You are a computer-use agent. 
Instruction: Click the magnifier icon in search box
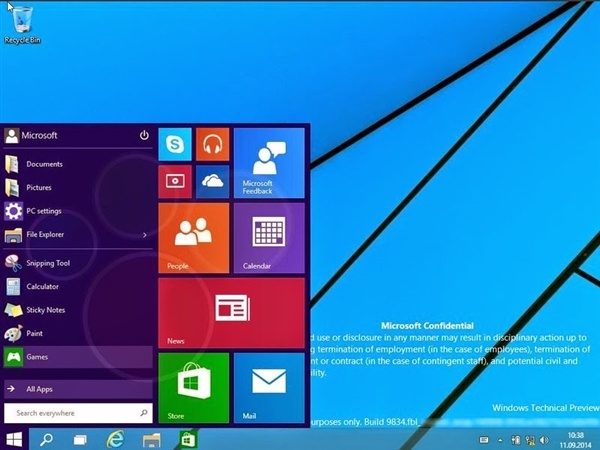point(143,413)
